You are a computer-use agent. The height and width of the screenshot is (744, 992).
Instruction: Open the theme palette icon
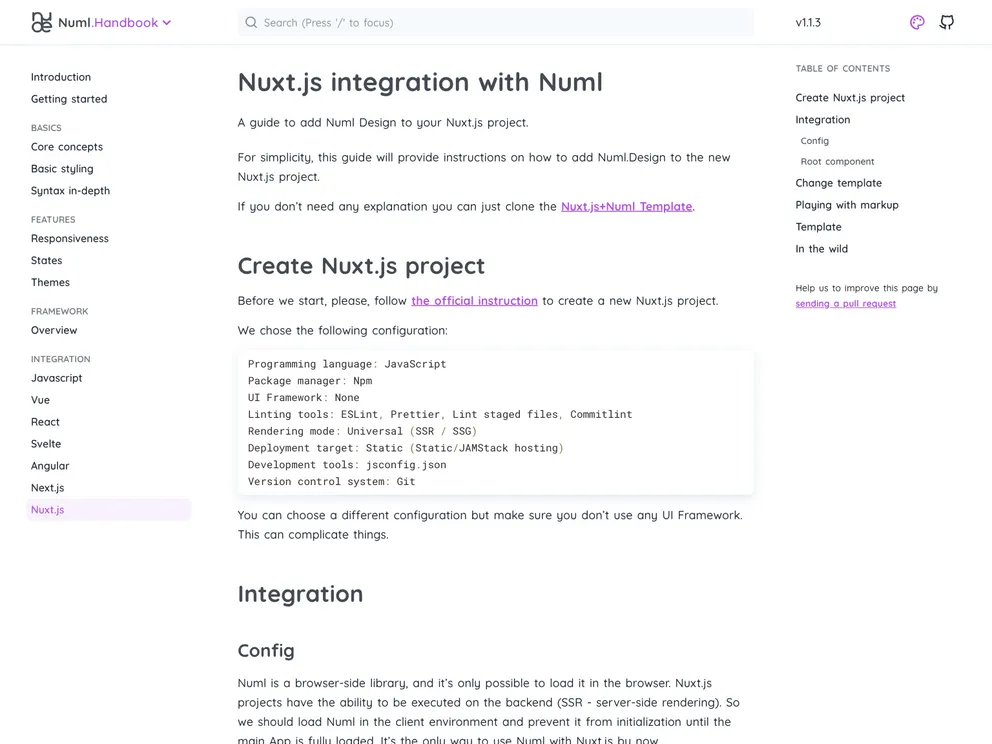pyautogui.click(x=917, y=22)
